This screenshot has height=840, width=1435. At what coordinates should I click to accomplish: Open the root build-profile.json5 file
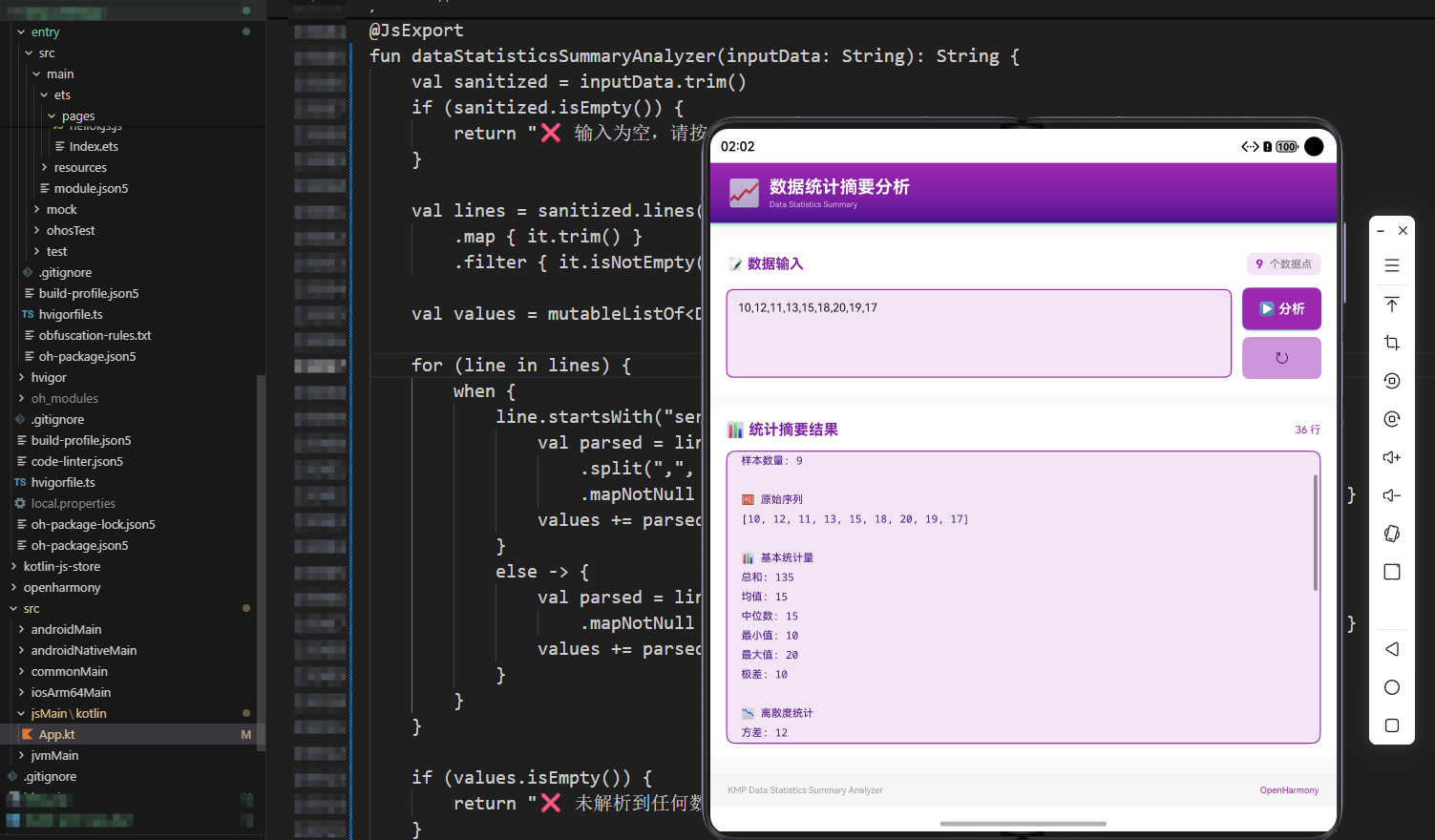coord(81,441)
